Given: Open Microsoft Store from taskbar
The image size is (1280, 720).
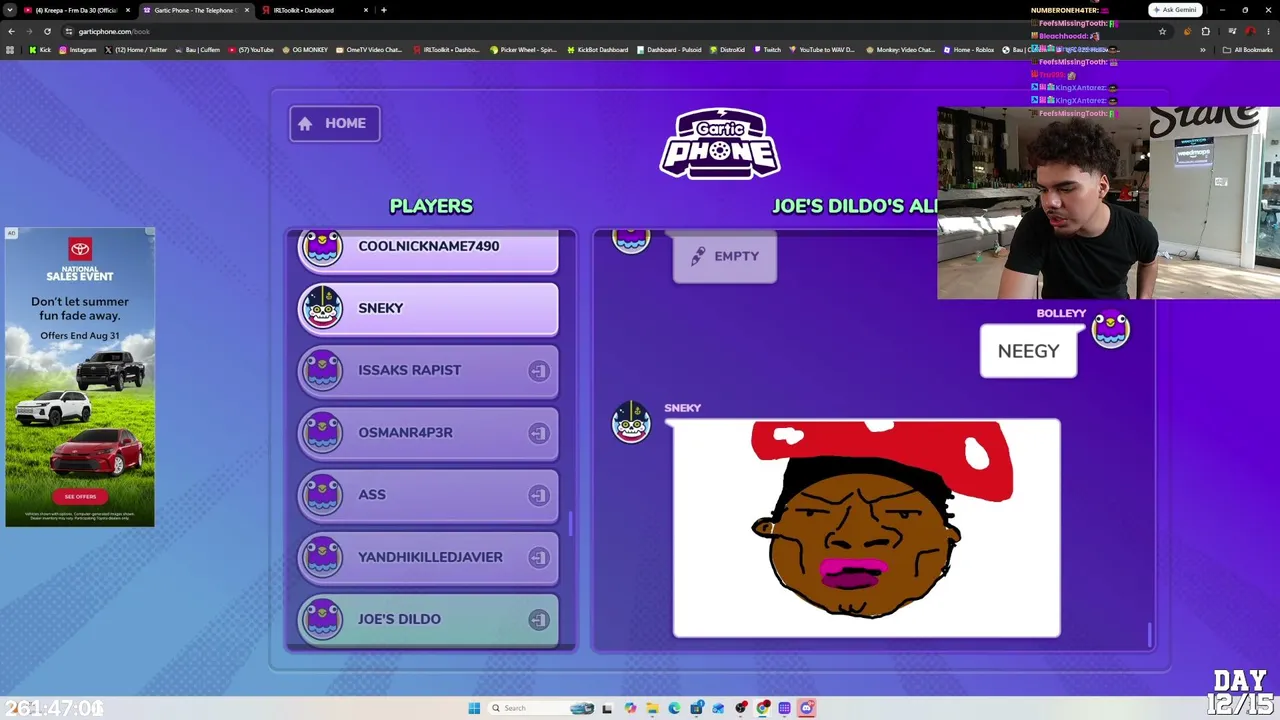Looking at the screenshot, I should pos(696,708).
